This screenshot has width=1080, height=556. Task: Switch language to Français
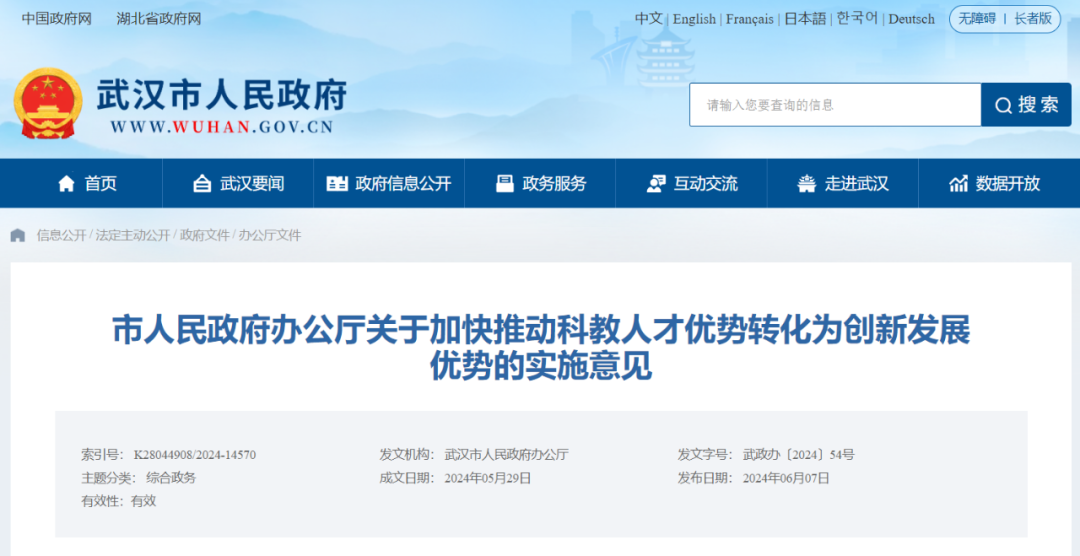(x=749, y=19)
